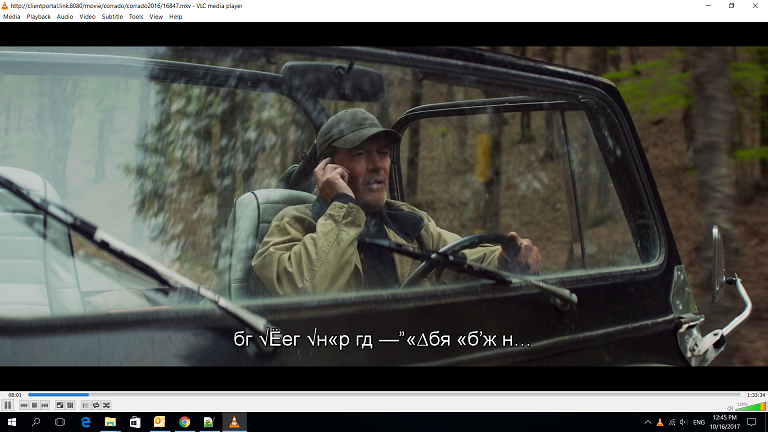Viewport: 768px width, 432px height.
Task: Adjust the VLC volume slider
Action: (x=750, y=406)
